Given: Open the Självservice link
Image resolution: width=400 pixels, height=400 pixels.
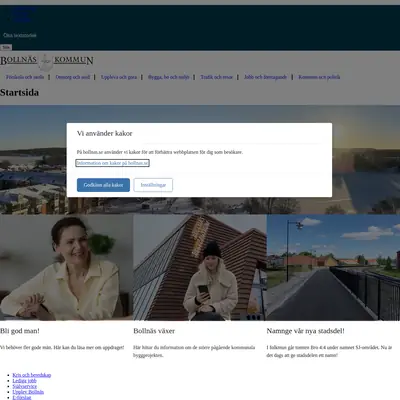Looking at the screenshot, I should point(25,386).
